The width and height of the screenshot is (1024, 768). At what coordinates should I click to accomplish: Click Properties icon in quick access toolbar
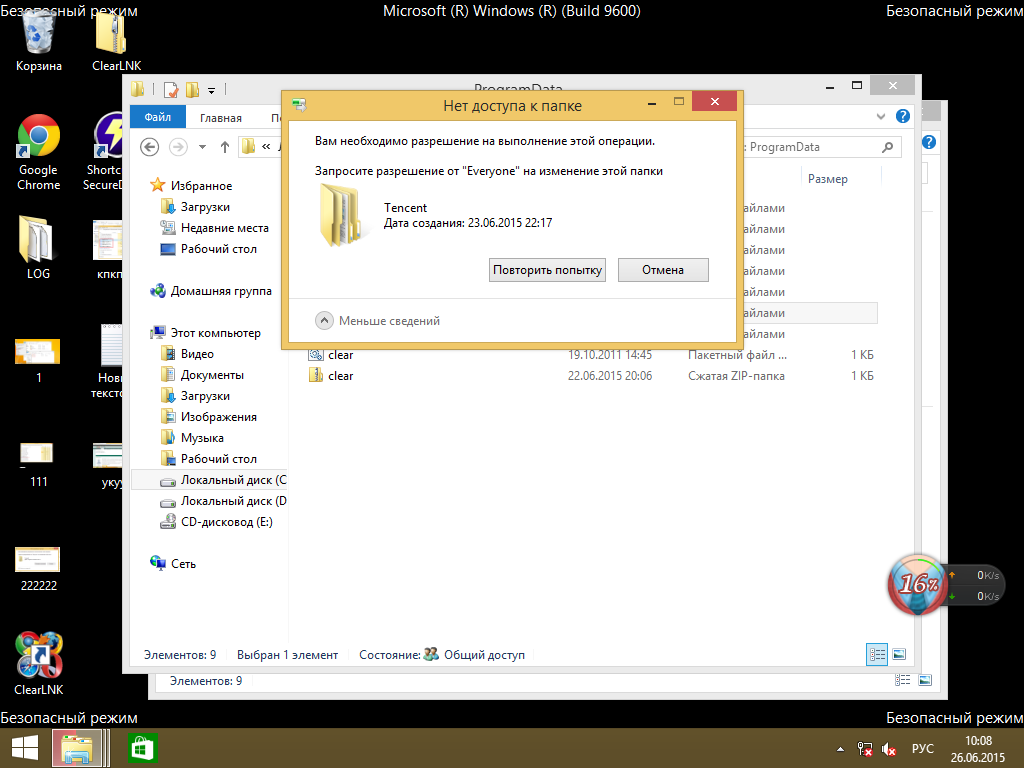[x=171, y=89]
